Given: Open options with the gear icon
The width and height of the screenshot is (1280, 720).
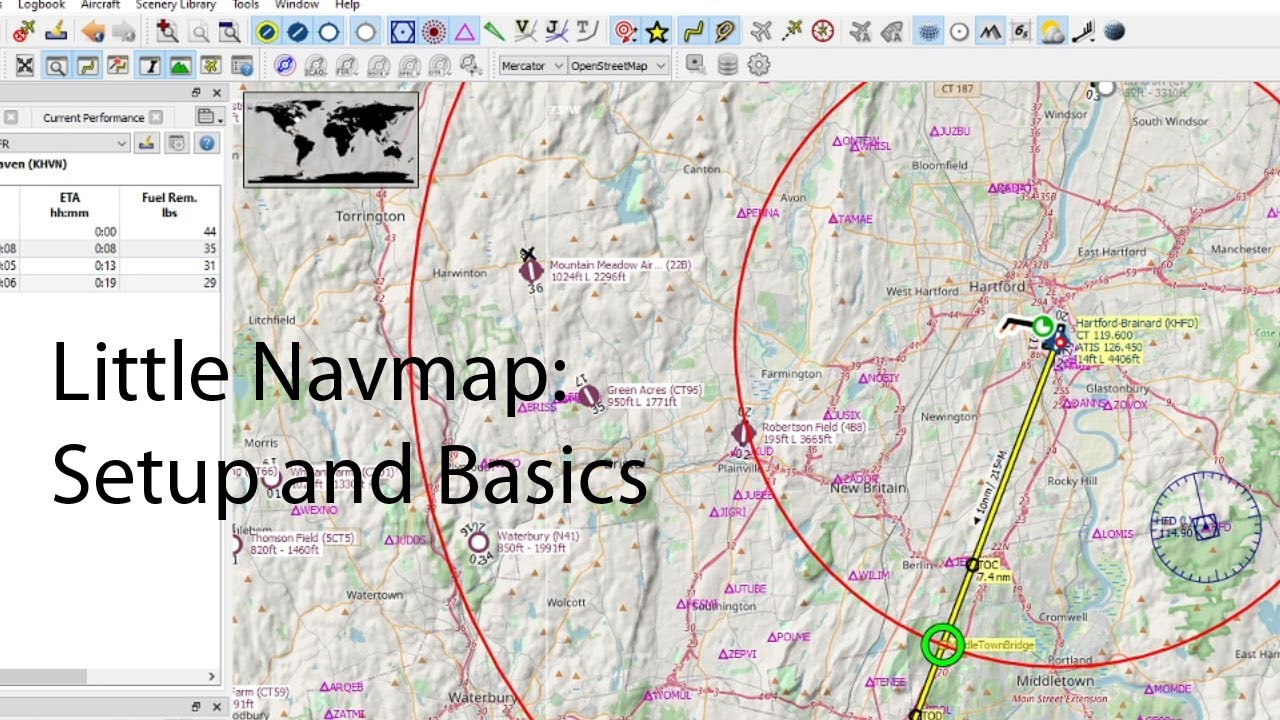Looking at the screenshot, I should pyautogui.click(x=759, y=66).
